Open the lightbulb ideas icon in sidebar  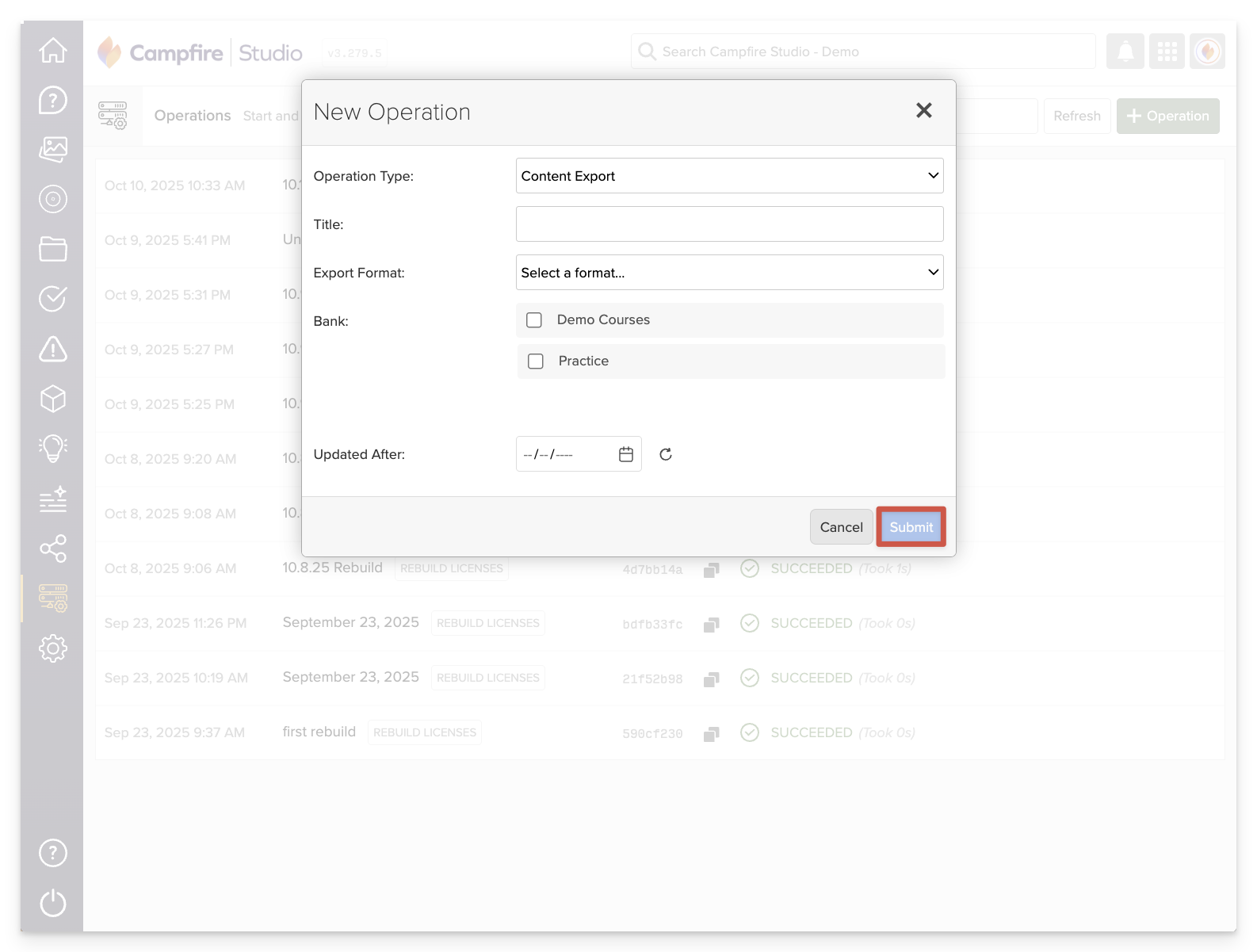[53, 449]
